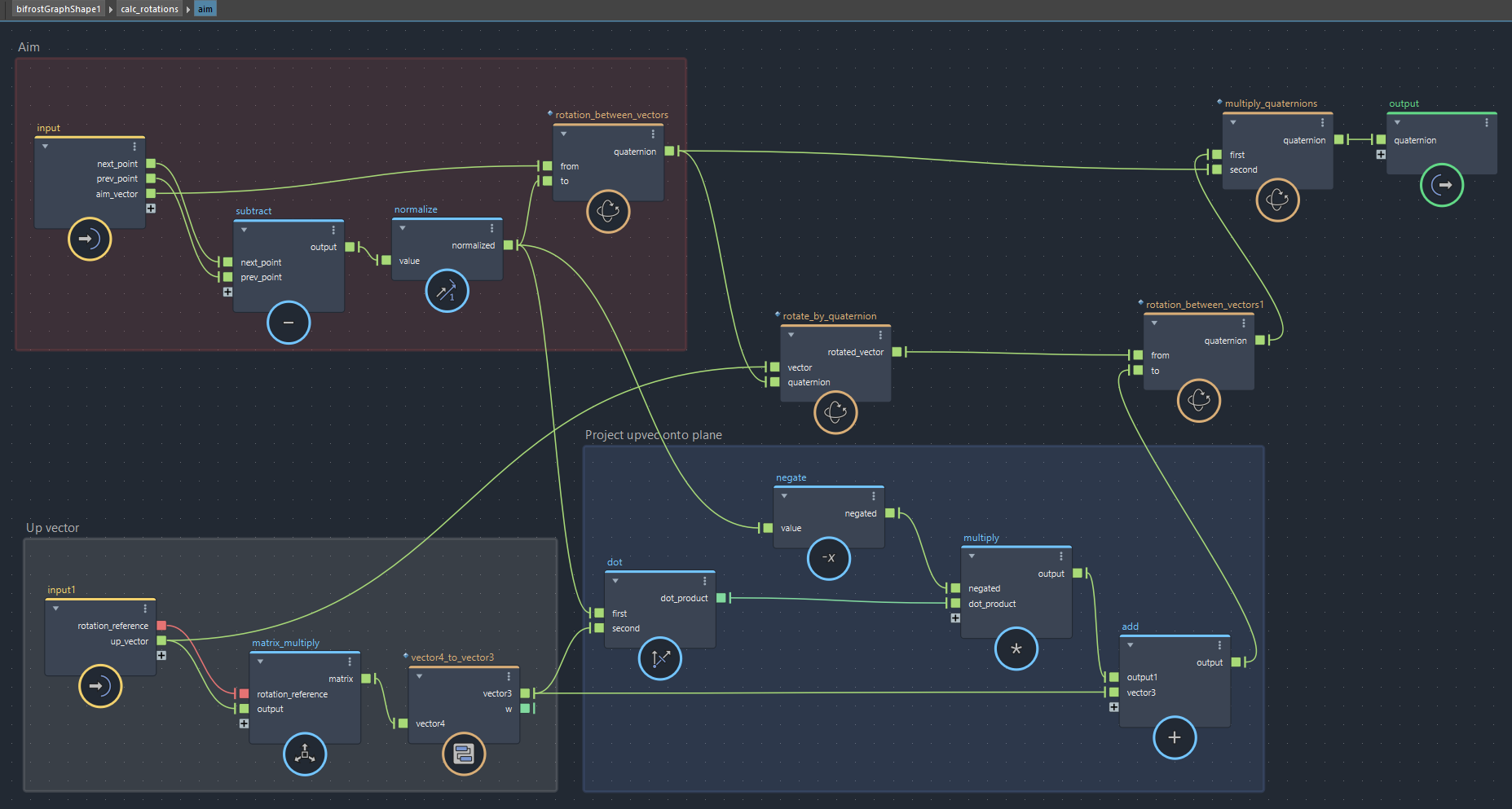
Task: Go to calc_rotations breadcrumb level
Action: pyautogui.click(x=149, y=9)
